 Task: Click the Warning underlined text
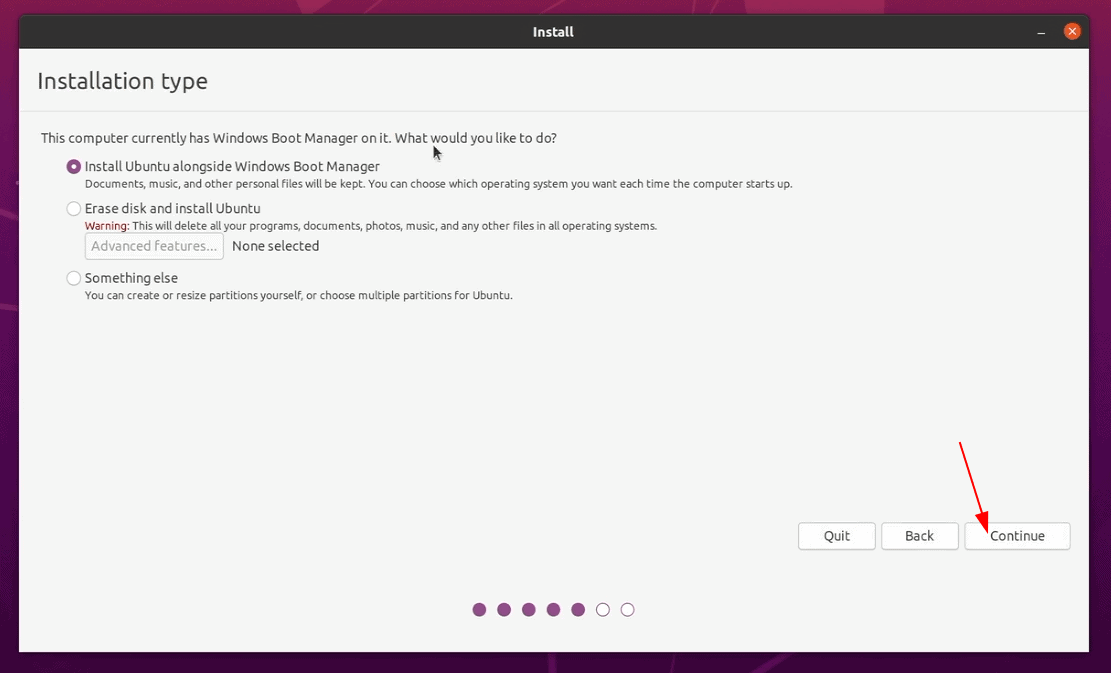105,225
